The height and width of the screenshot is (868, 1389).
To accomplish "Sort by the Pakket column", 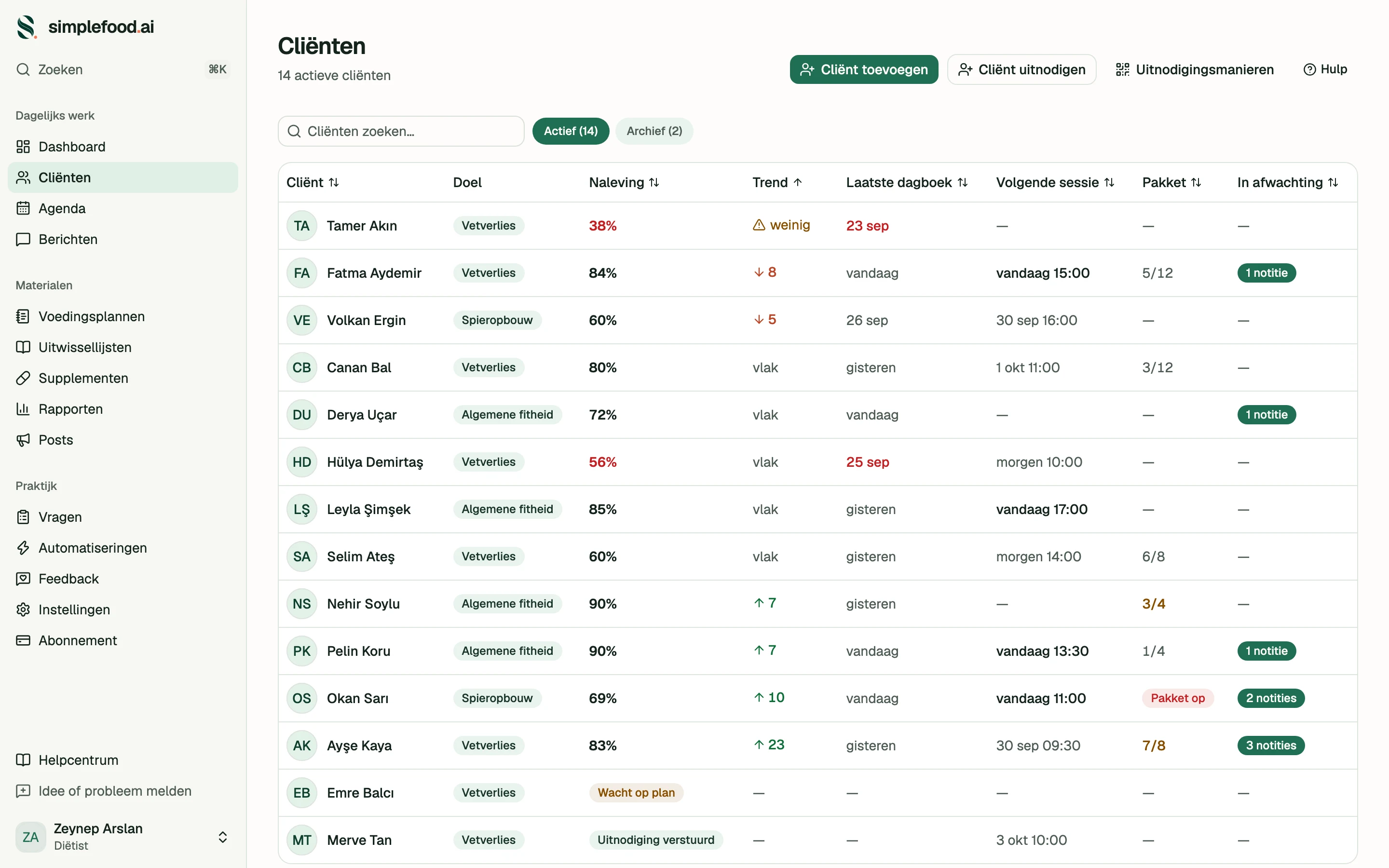I will pos(1171,183).
